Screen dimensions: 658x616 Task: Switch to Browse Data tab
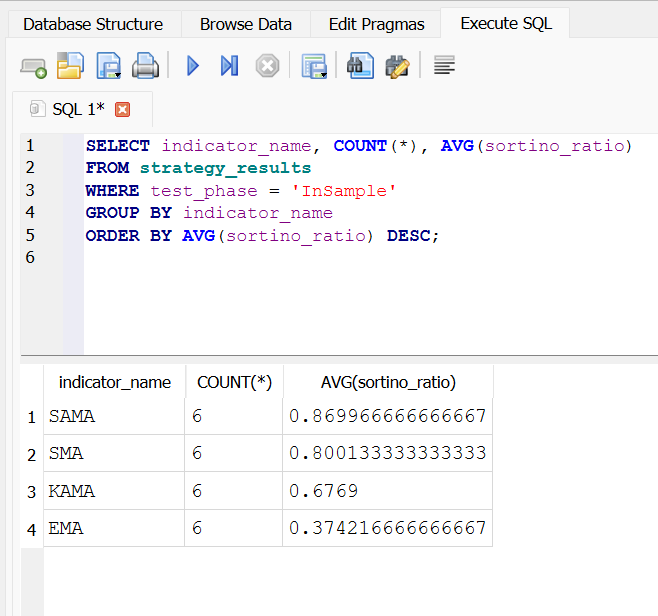pyautogui.click(x=245, y=24)
